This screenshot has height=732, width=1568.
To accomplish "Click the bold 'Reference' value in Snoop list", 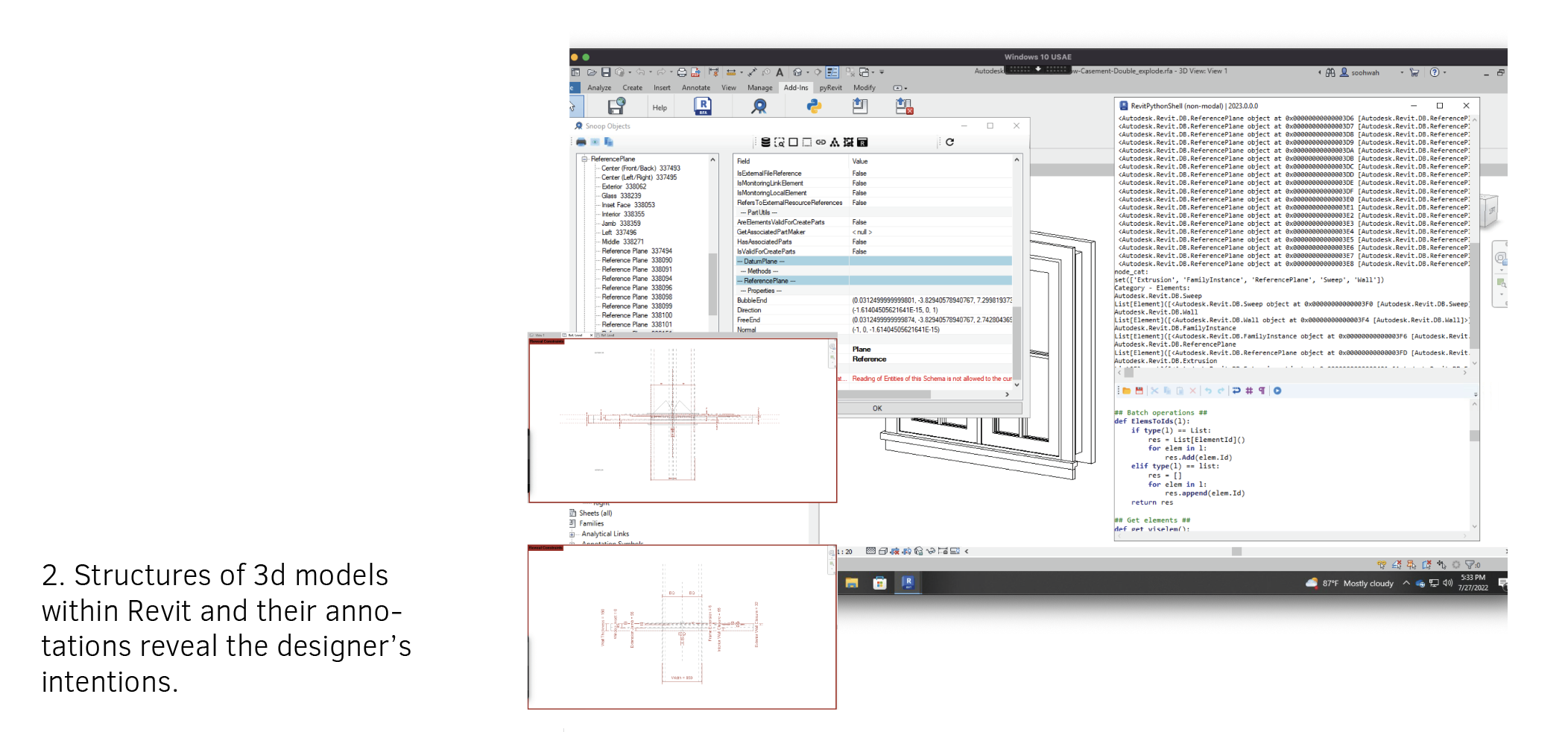I will [870, 359].
